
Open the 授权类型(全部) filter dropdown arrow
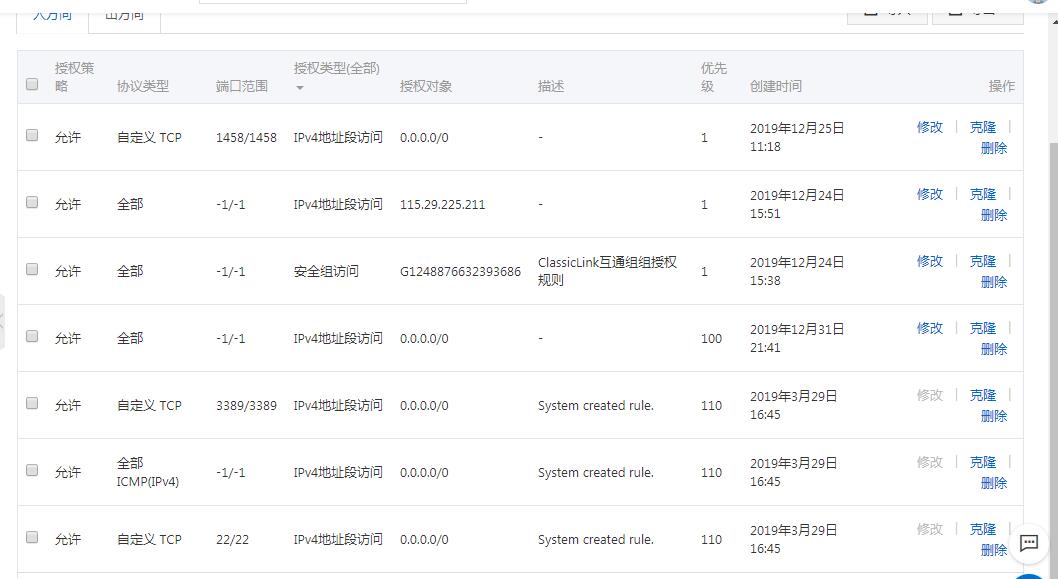tap(299, 88)
